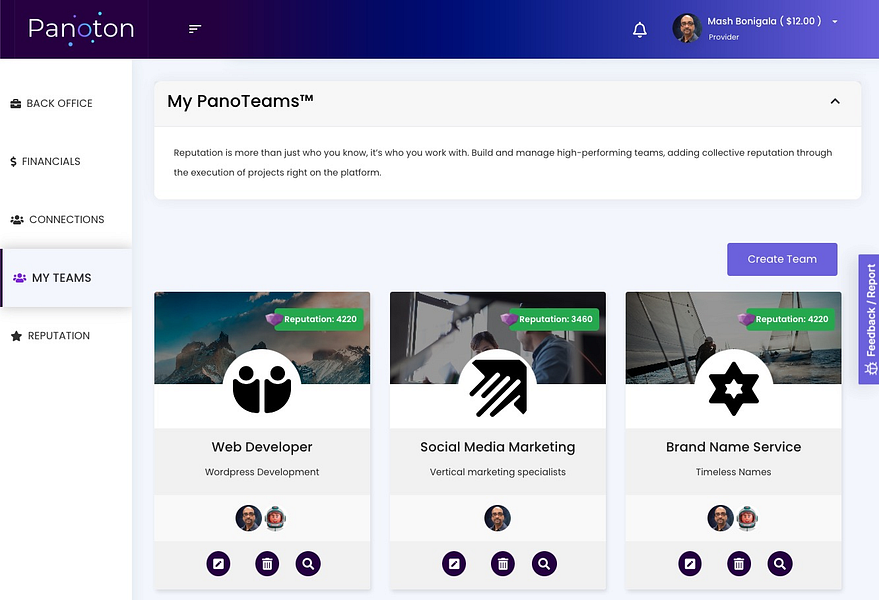Open the Panoton logo home link
879x600 pixels.
[81, 29]
